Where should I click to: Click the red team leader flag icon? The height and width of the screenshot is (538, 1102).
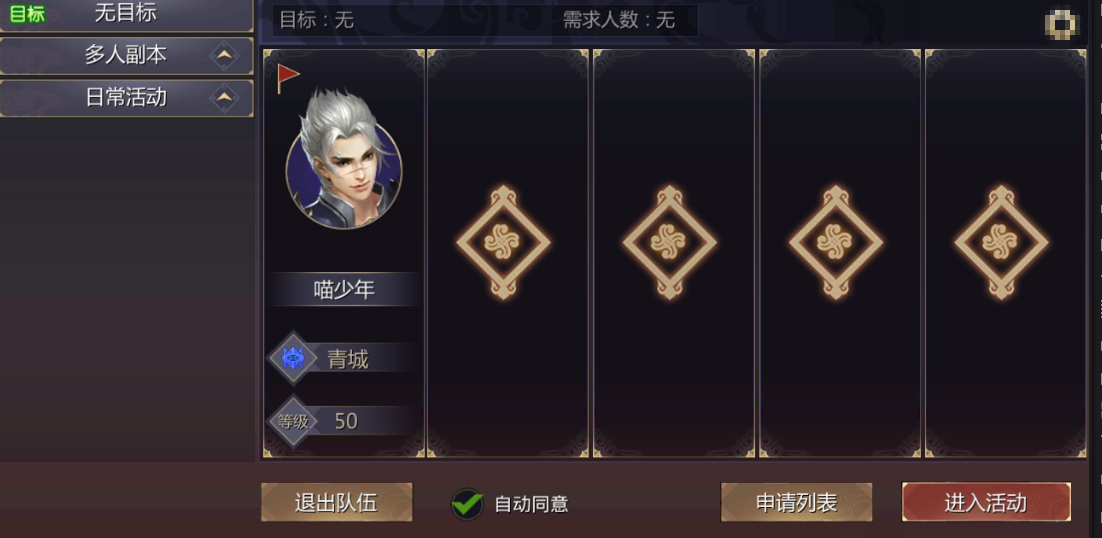pyautogui.click(x=287, y=78)
